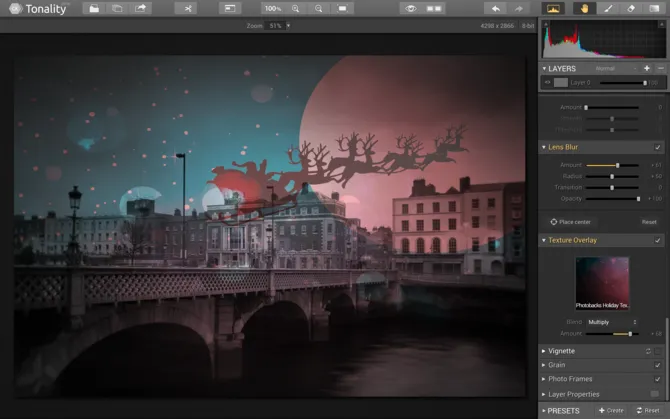This screenshot has height=419, width=670.
Task: Disable the Grain effect checkbox
Action: tap(657, 365)
